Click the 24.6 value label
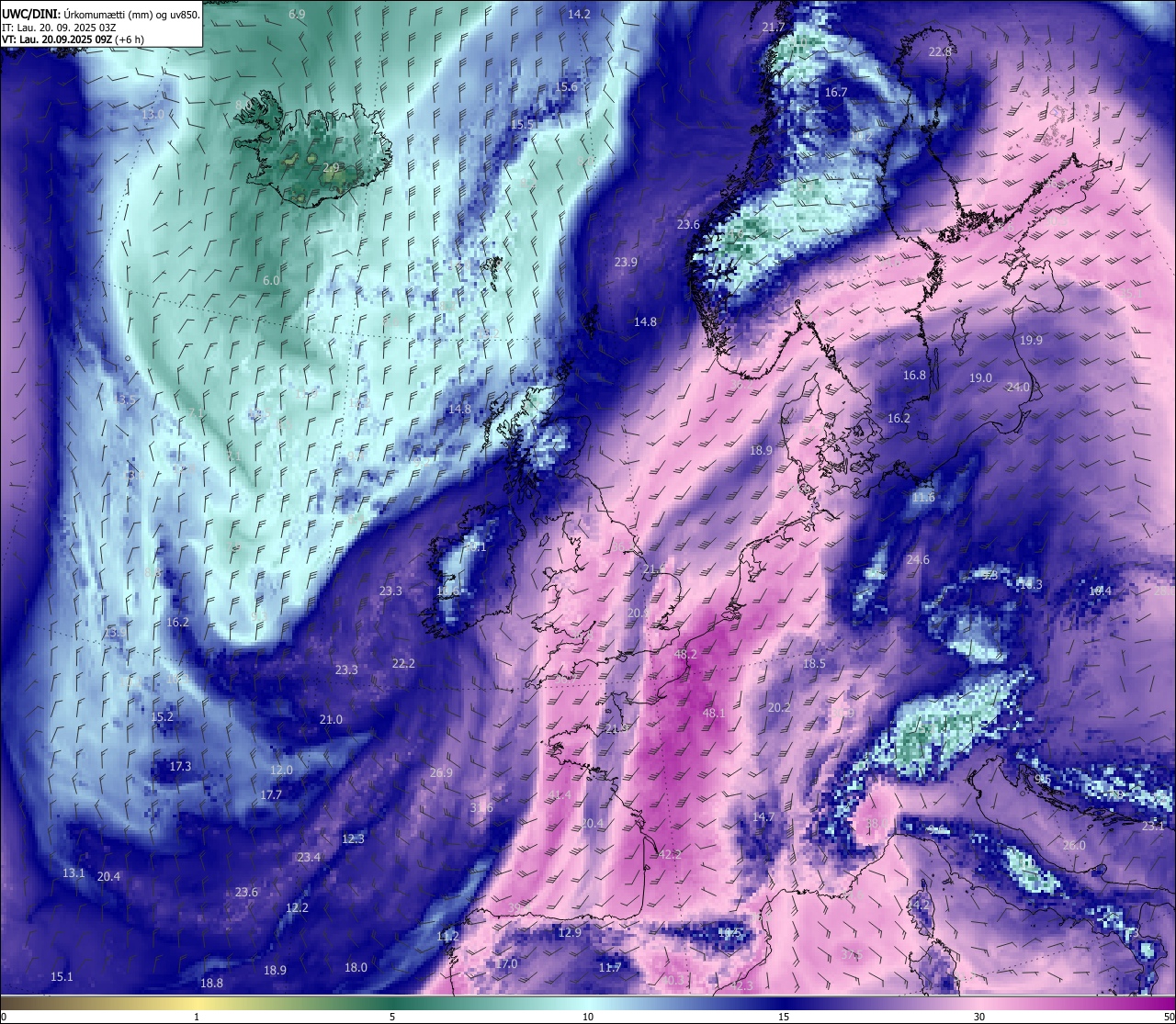Screen dimensions: 1176x1024 [918, 559]
